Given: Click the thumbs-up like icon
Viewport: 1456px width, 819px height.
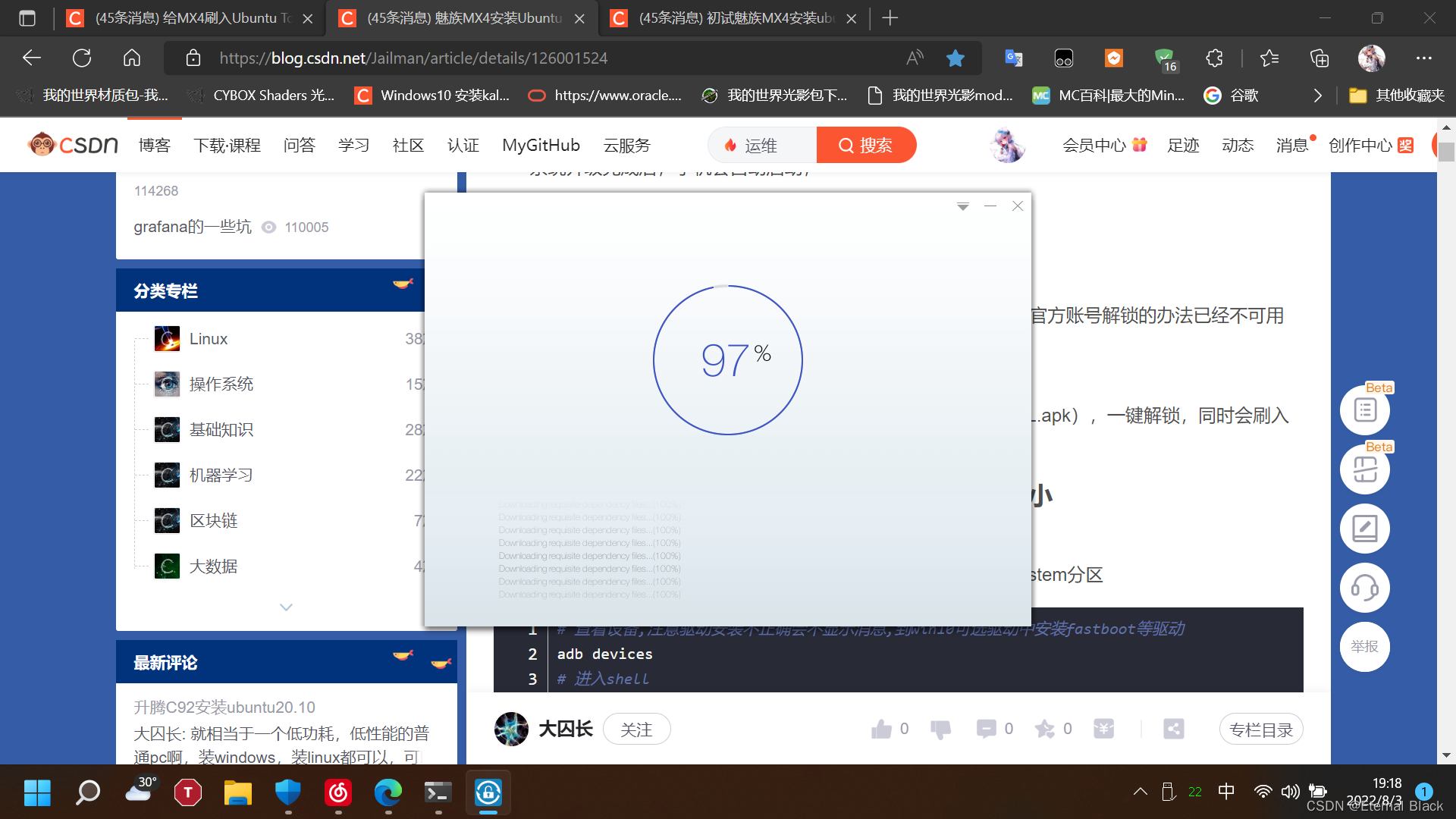Looking at the screenshot, I should tap(881, 730).
